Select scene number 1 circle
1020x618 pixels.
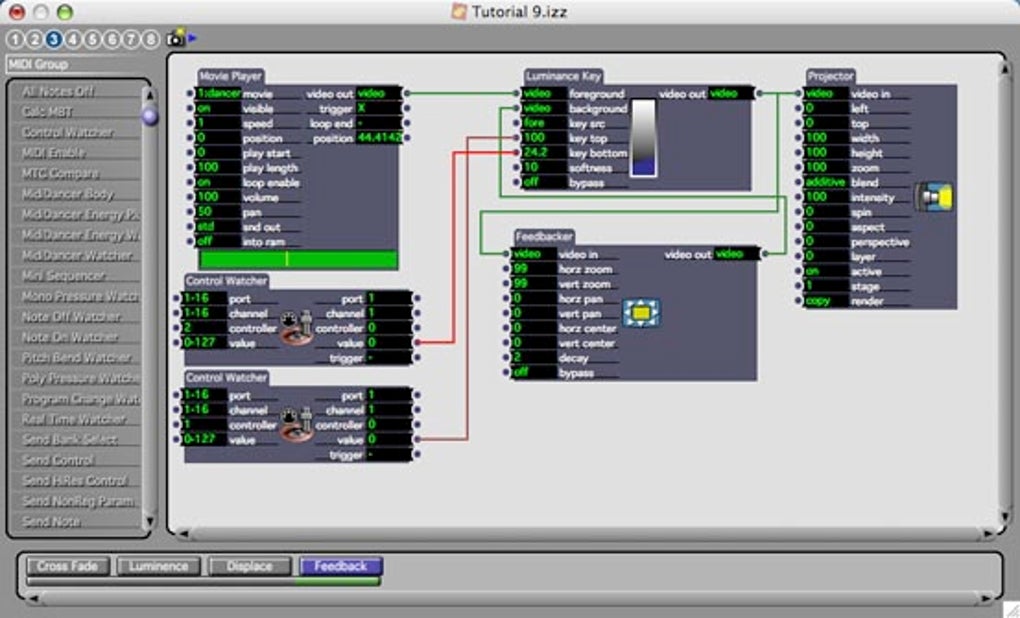(15, 40)
